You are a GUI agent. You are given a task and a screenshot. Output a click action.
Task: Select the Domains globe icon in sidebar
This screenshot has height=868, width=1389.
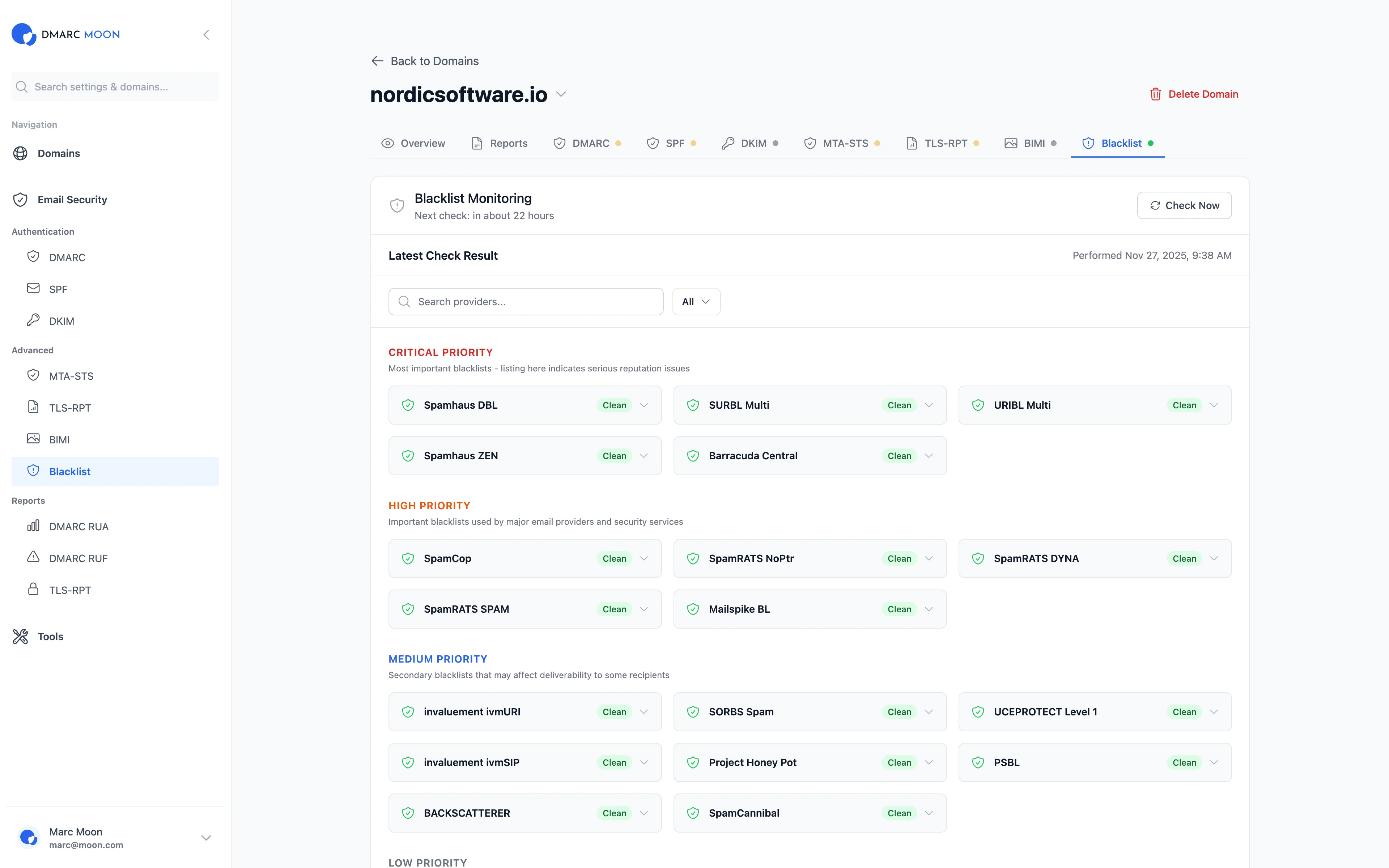coord(21,153)
